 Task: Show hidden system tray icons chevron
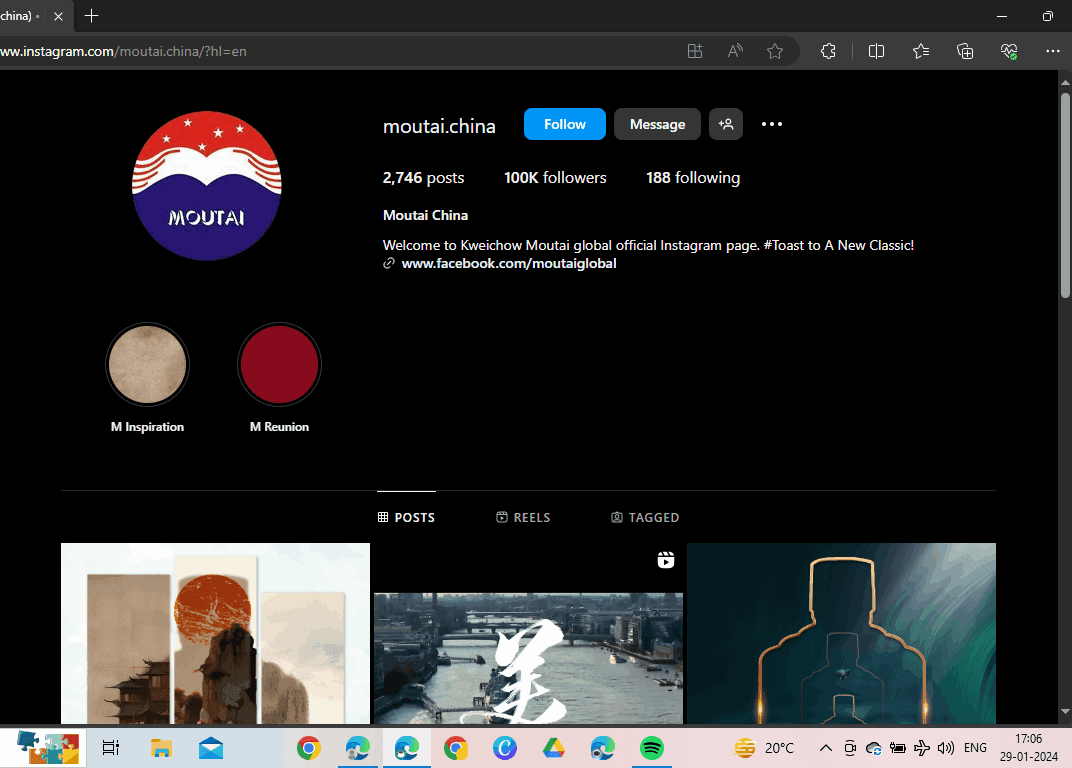tap(825, 748)
